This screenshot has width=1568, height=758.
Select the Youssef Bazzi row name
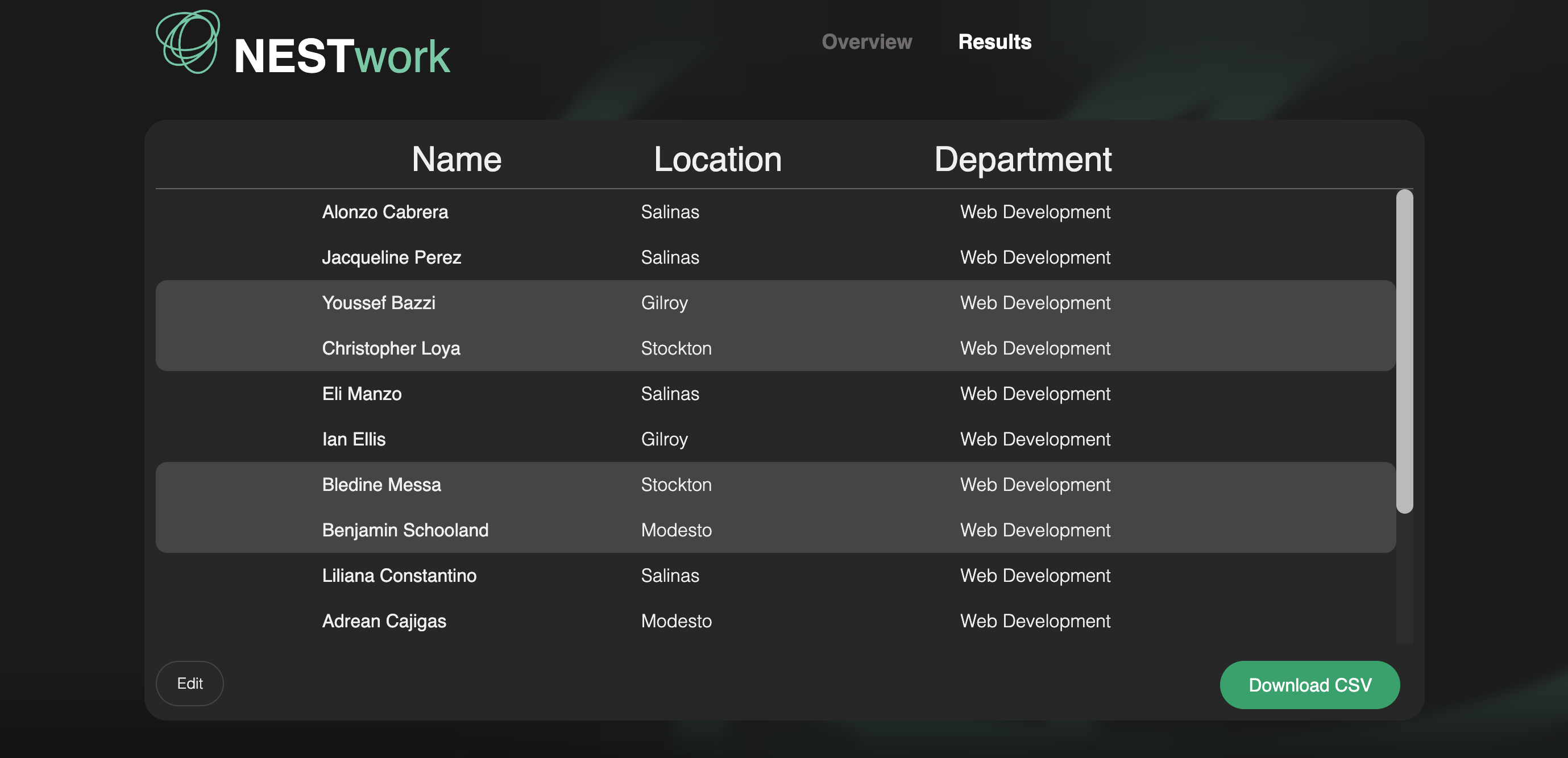tap(378, 302)
